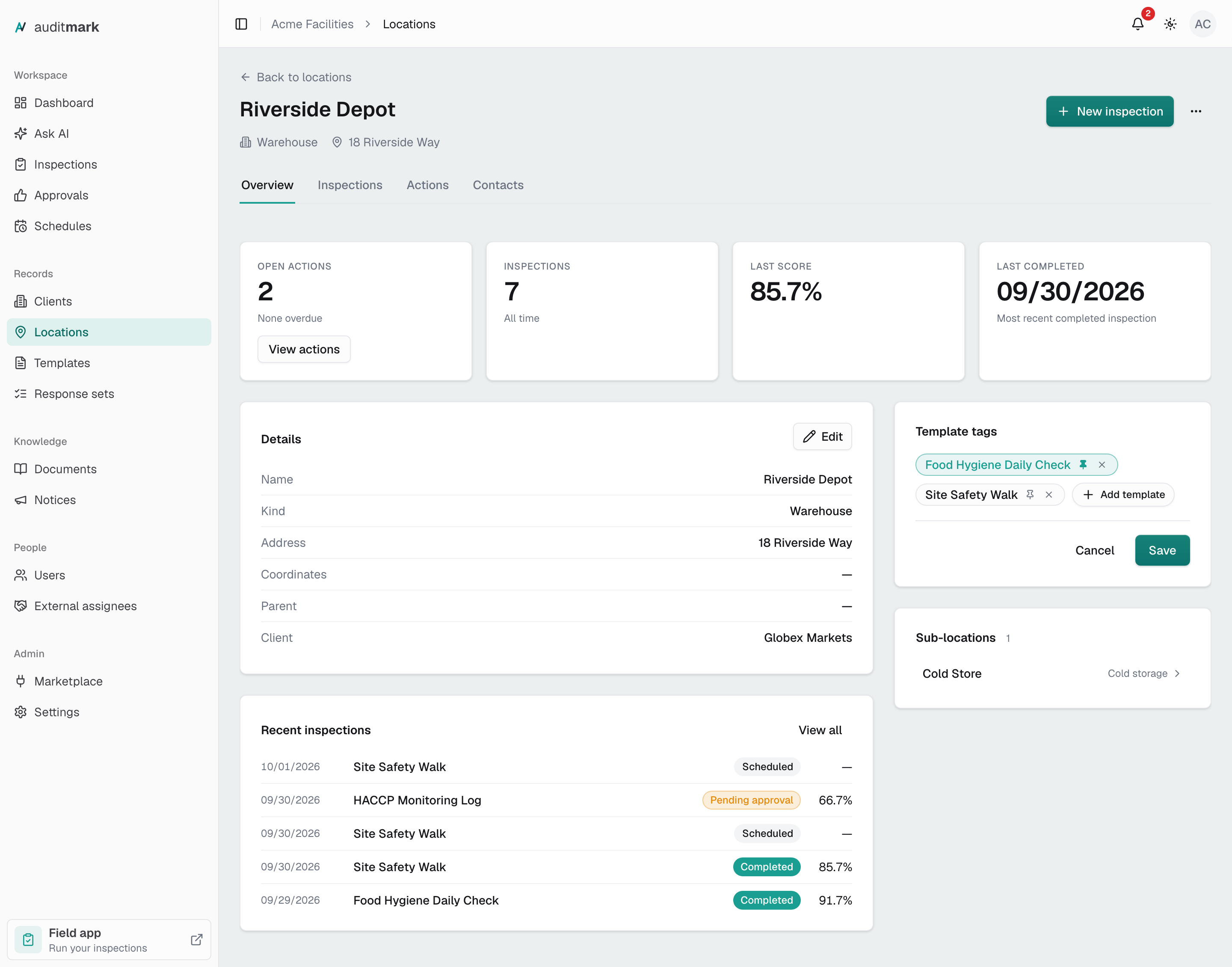Click View actions button

[x=304, y=349]
